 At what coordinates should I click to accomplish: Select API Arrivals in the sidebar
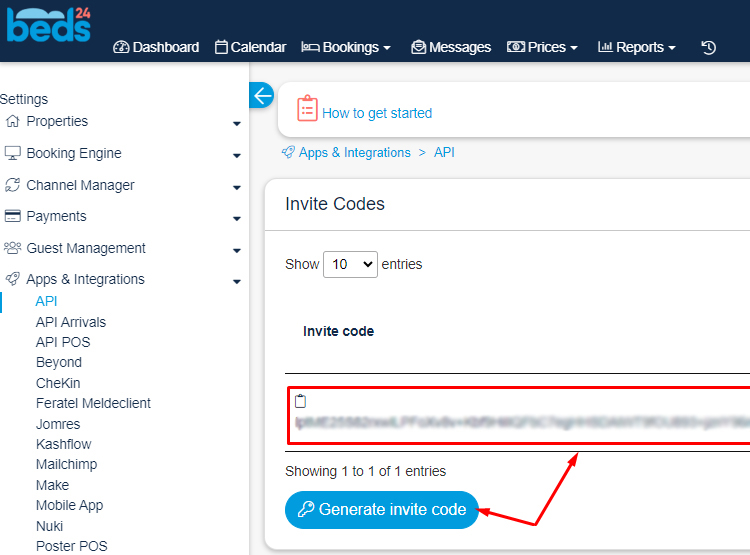(x=71, y=322)
